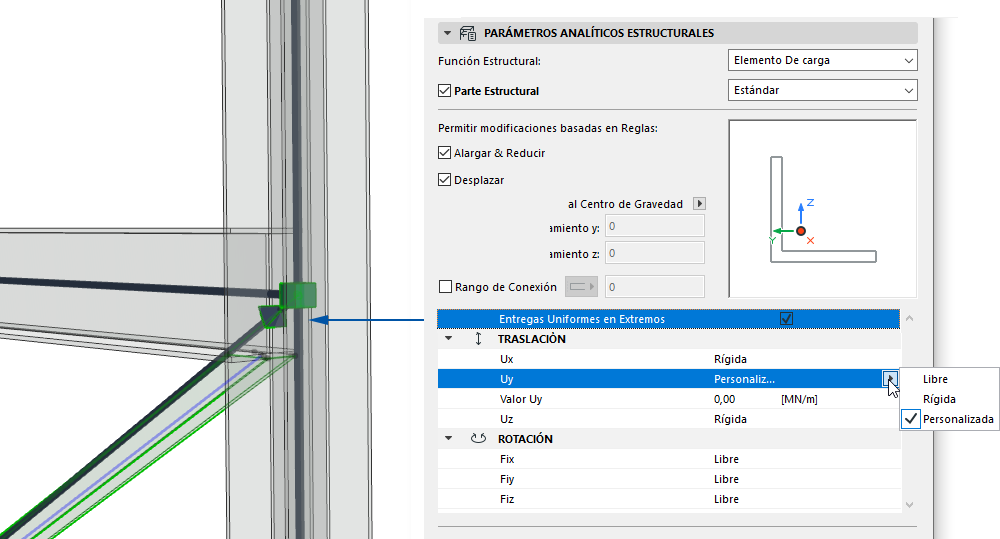
Task: Select the Valor Uy row
Action: tap(668, 399)
